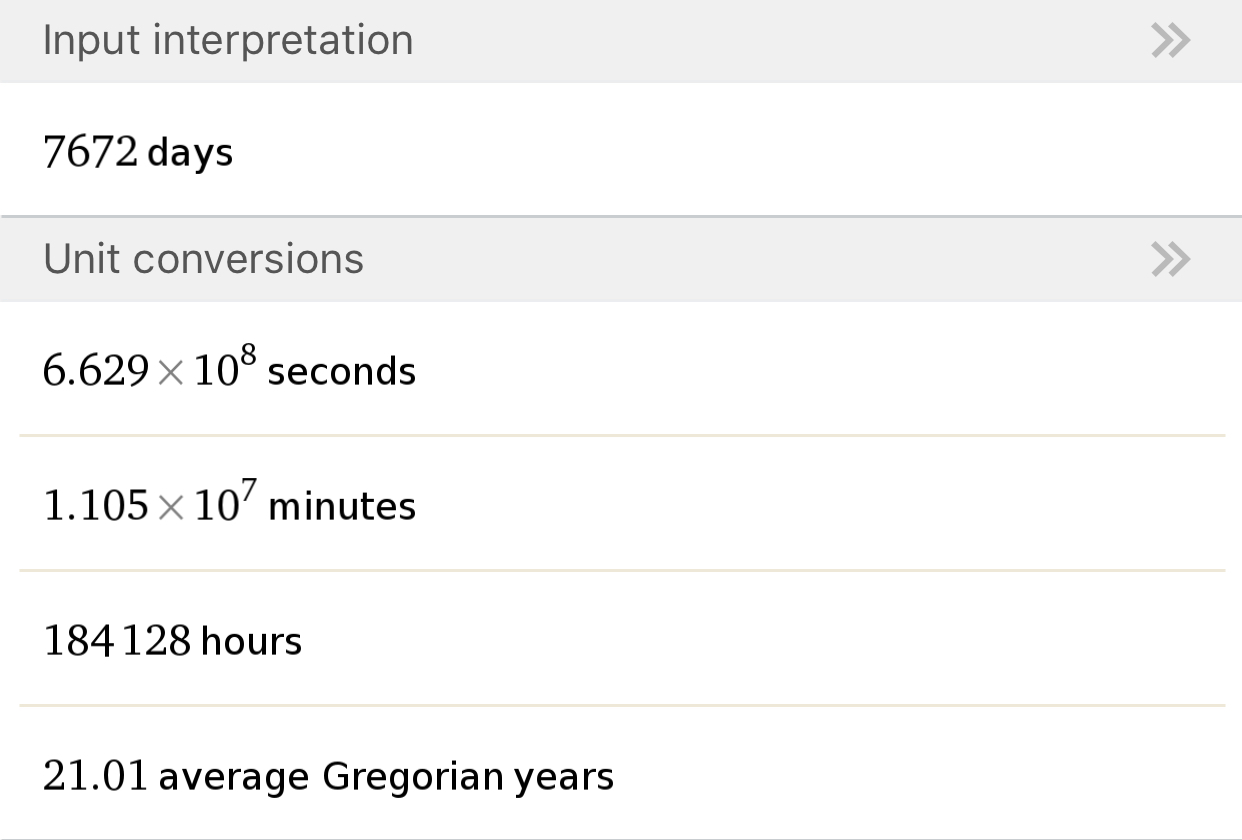1242x840 pixels.
Task: Click the 'days' unit label
Action: 190,154
